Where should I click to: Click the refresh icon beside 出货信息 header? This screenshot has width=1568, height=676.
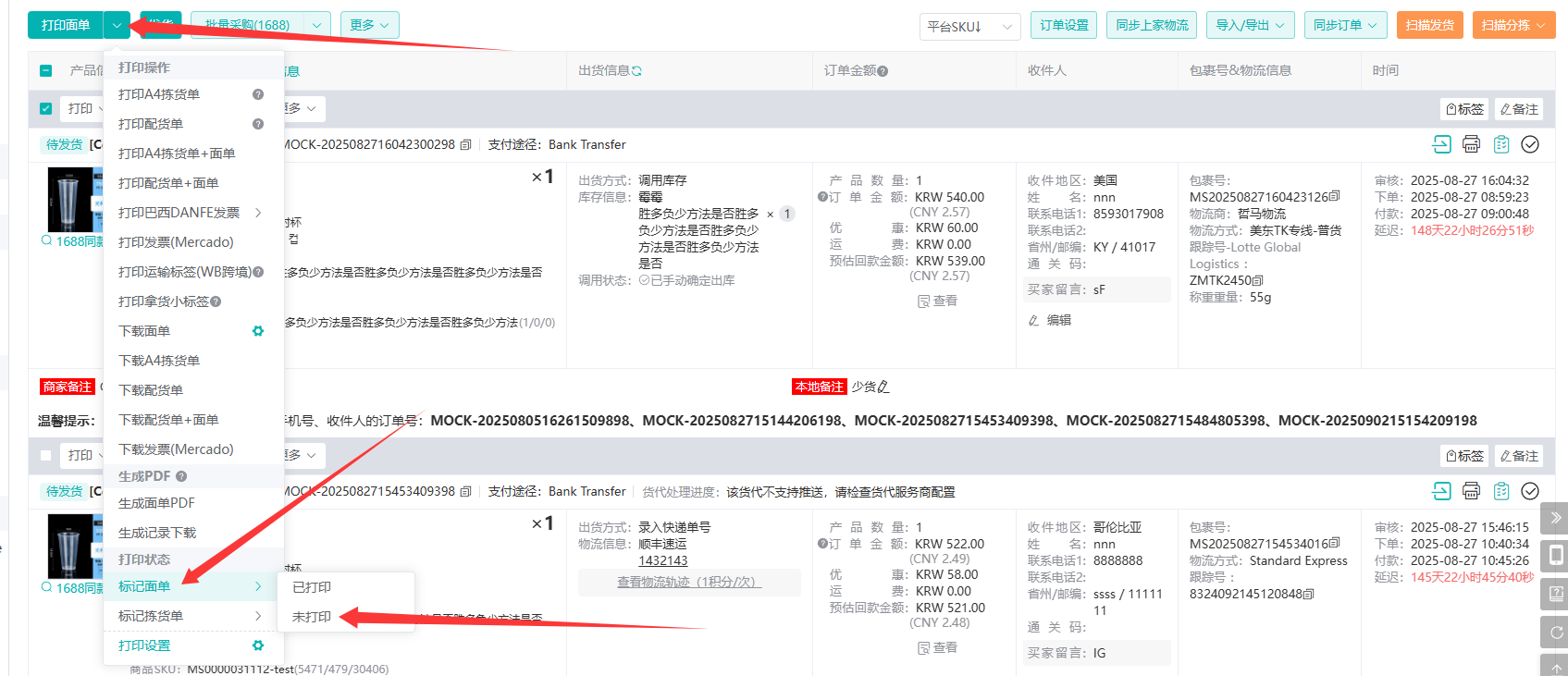(x=636, y=71)
